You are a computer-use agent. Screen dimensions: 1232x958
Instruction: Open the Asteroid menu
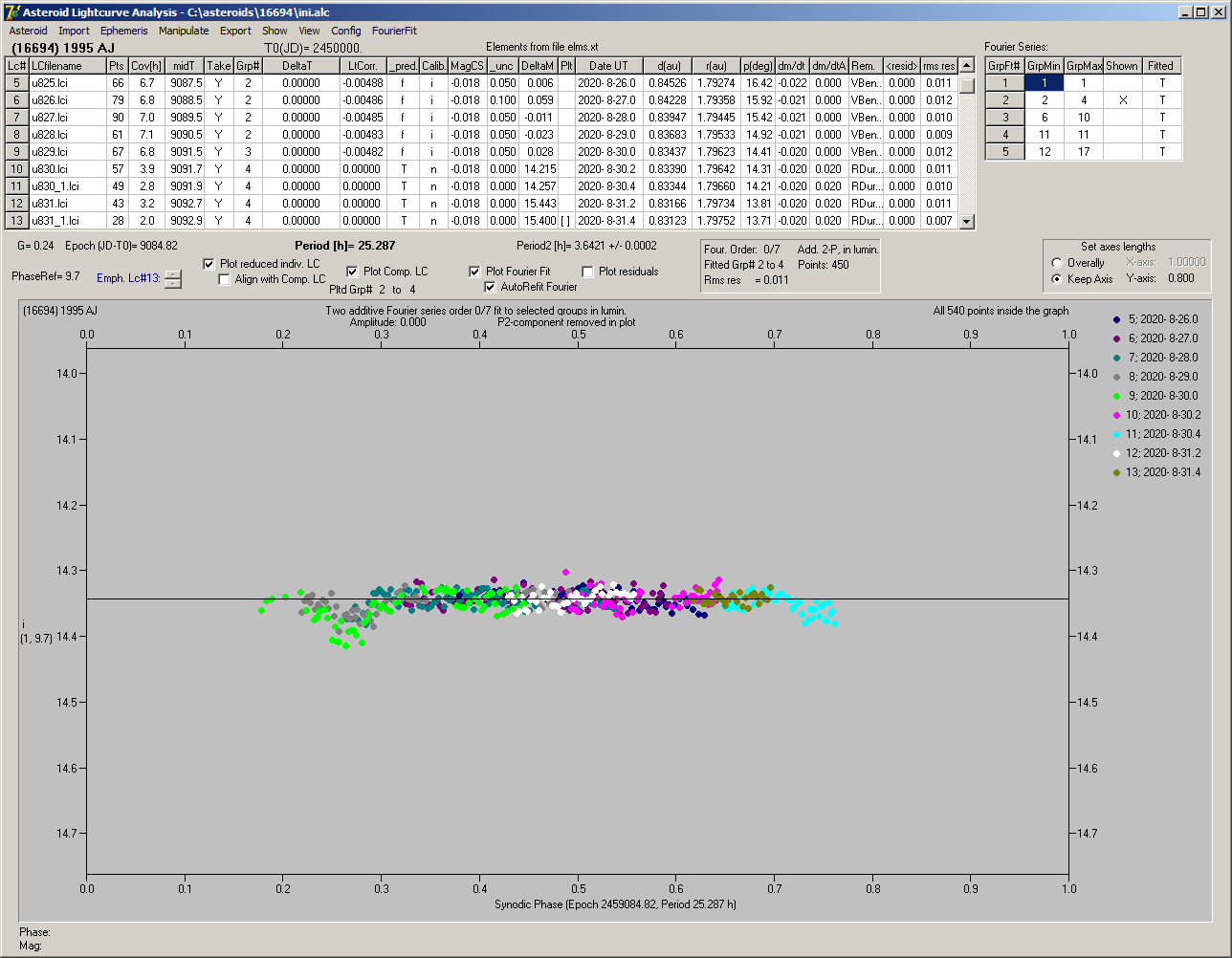point(28,31)
